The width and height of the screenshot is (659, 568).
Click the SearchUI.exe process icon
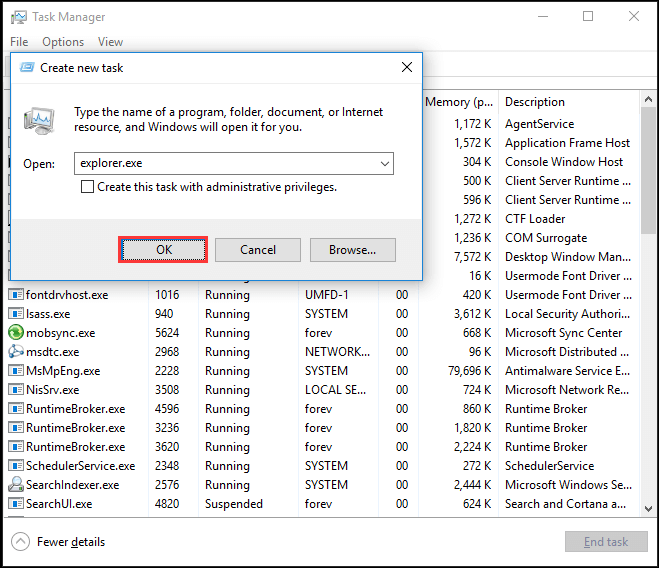pyautogui.click(x=16, y=504)
